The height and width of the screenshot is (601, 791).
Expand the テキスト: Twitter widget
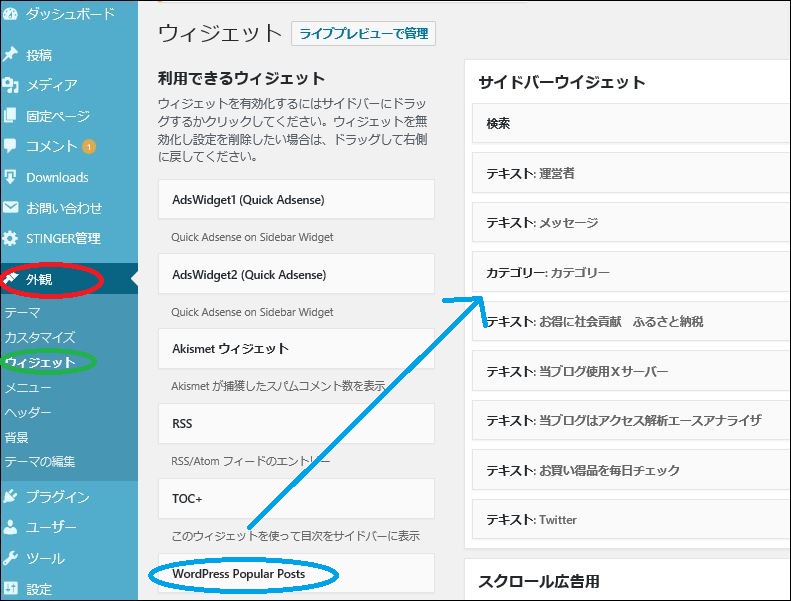631,520
